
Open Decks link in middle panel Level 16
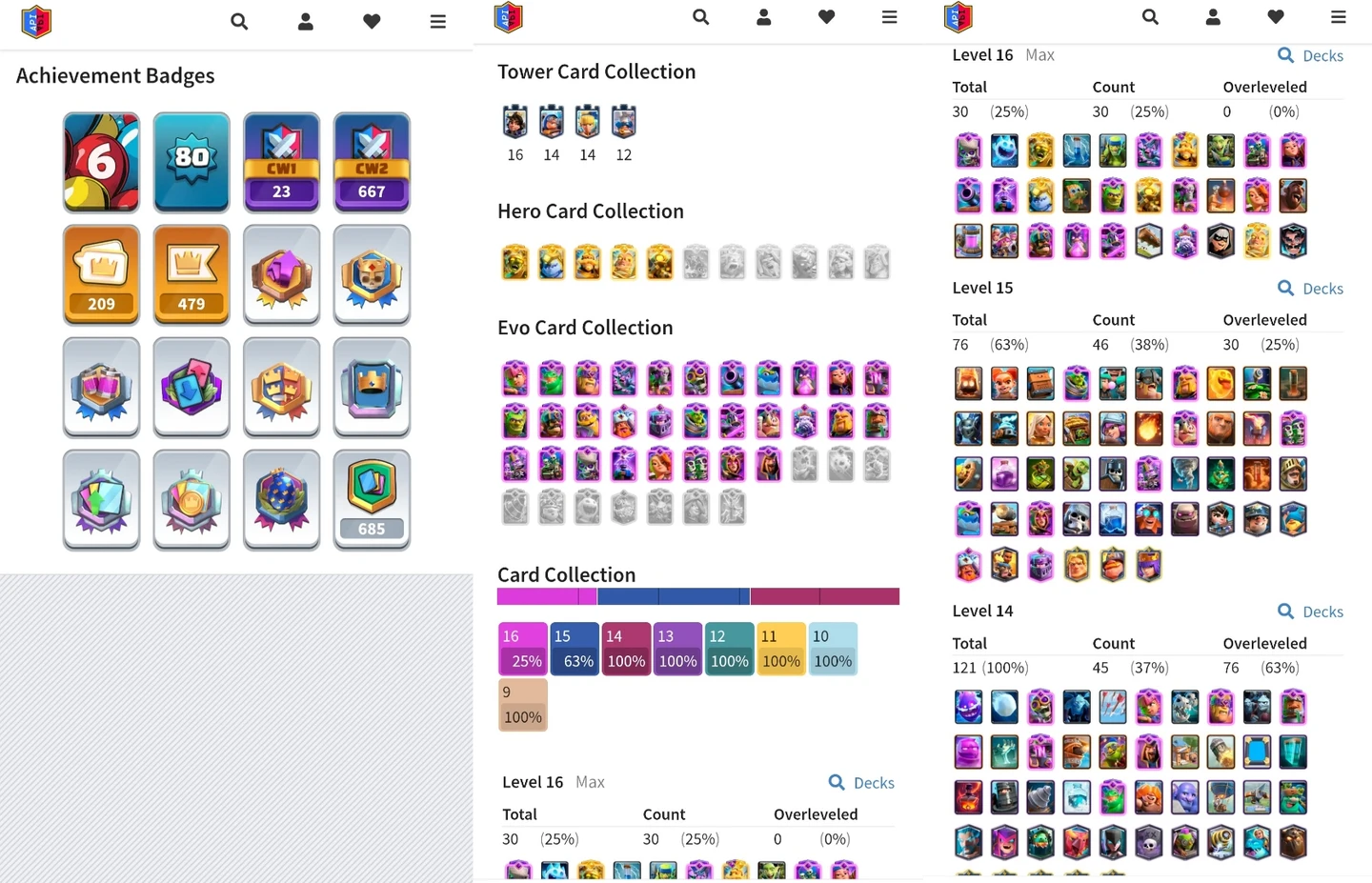coord(861,783)
